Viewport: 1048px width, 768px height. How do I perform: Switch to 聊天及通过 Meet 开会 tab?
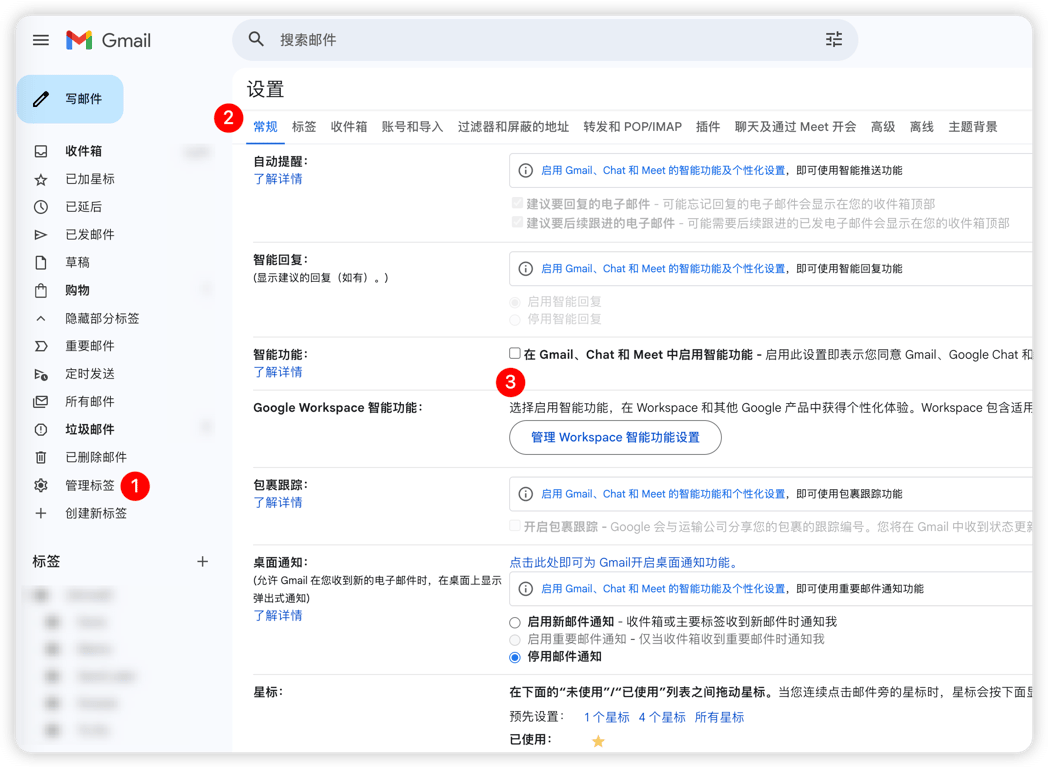(x=795, y=126)
